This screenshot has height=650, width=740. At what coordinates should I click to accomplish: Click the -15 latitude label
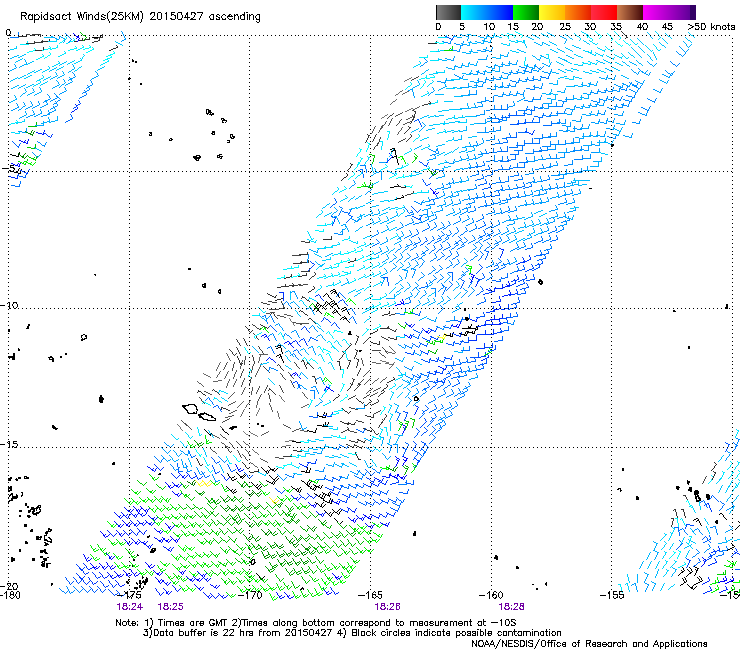tap(9, 445)
